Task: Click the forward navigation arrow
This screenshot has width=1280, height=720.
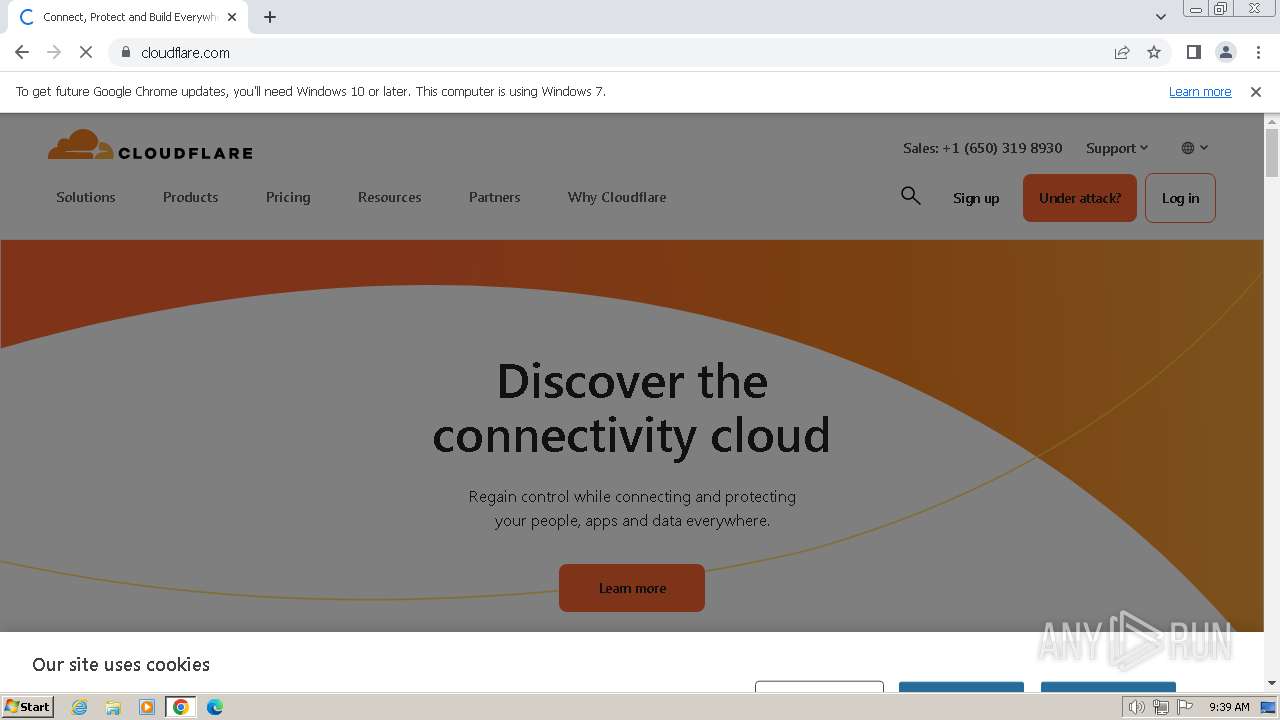Action: [x=54, y=52]
